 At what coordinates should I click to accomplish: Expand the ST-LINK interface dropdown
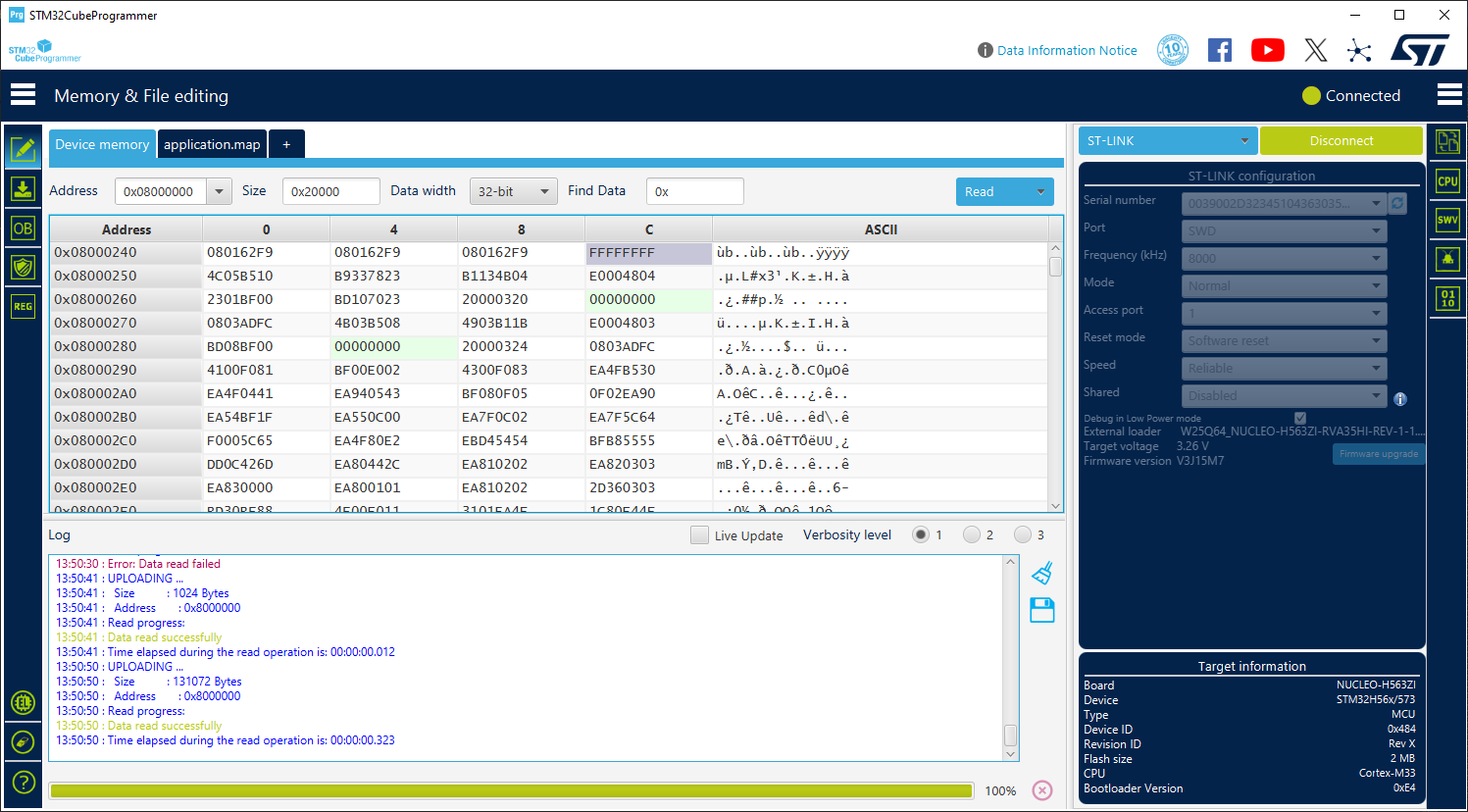[x=1167, y=140]
